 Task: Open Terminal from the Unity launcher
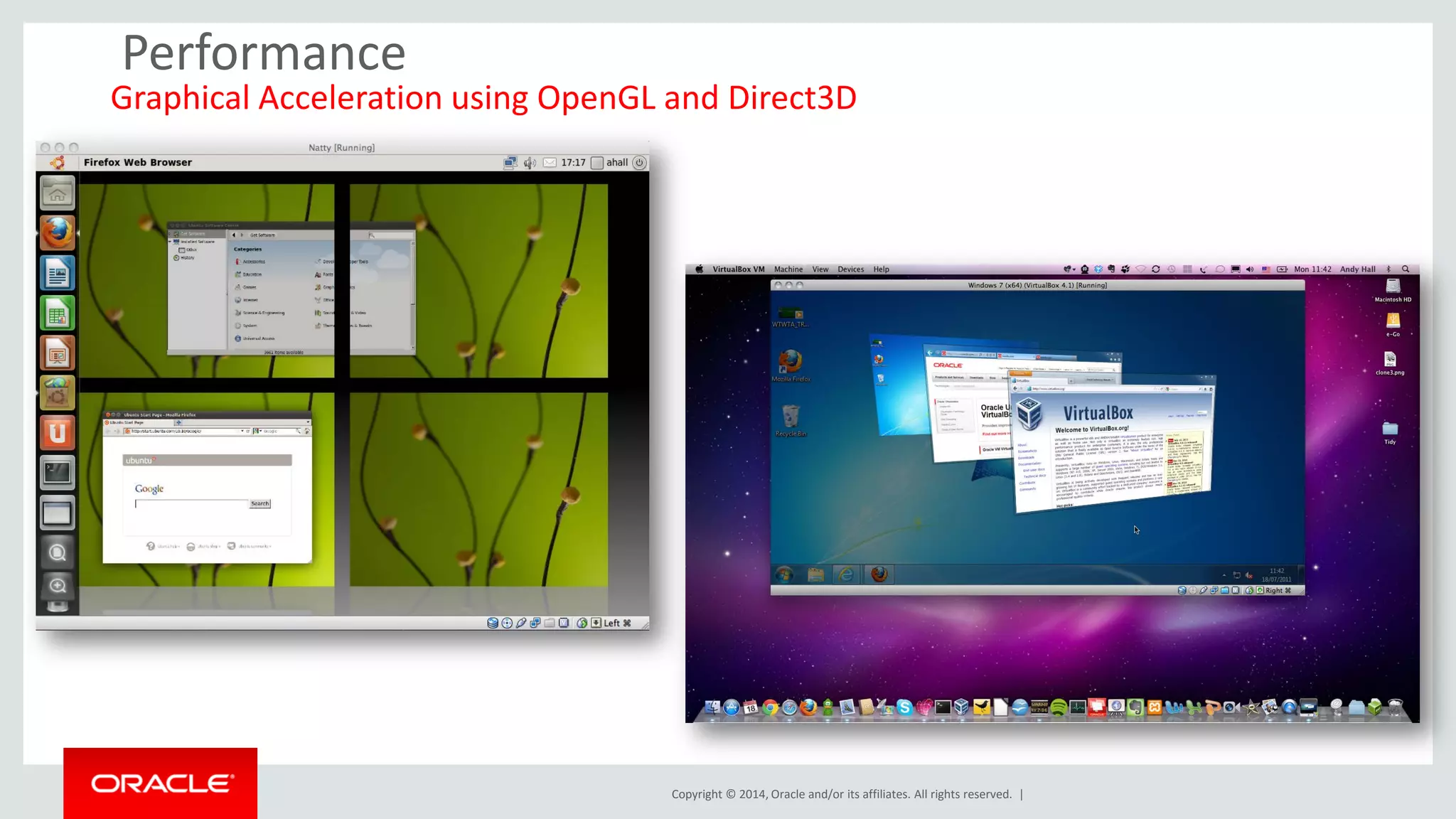click(57, 472)
